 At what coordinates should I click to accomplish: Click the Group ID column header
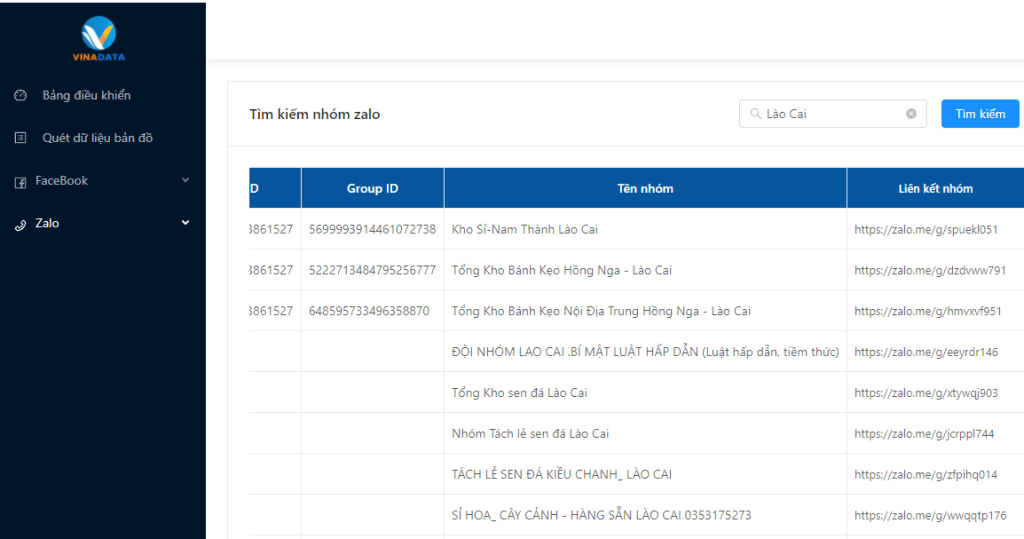[372, 188]
